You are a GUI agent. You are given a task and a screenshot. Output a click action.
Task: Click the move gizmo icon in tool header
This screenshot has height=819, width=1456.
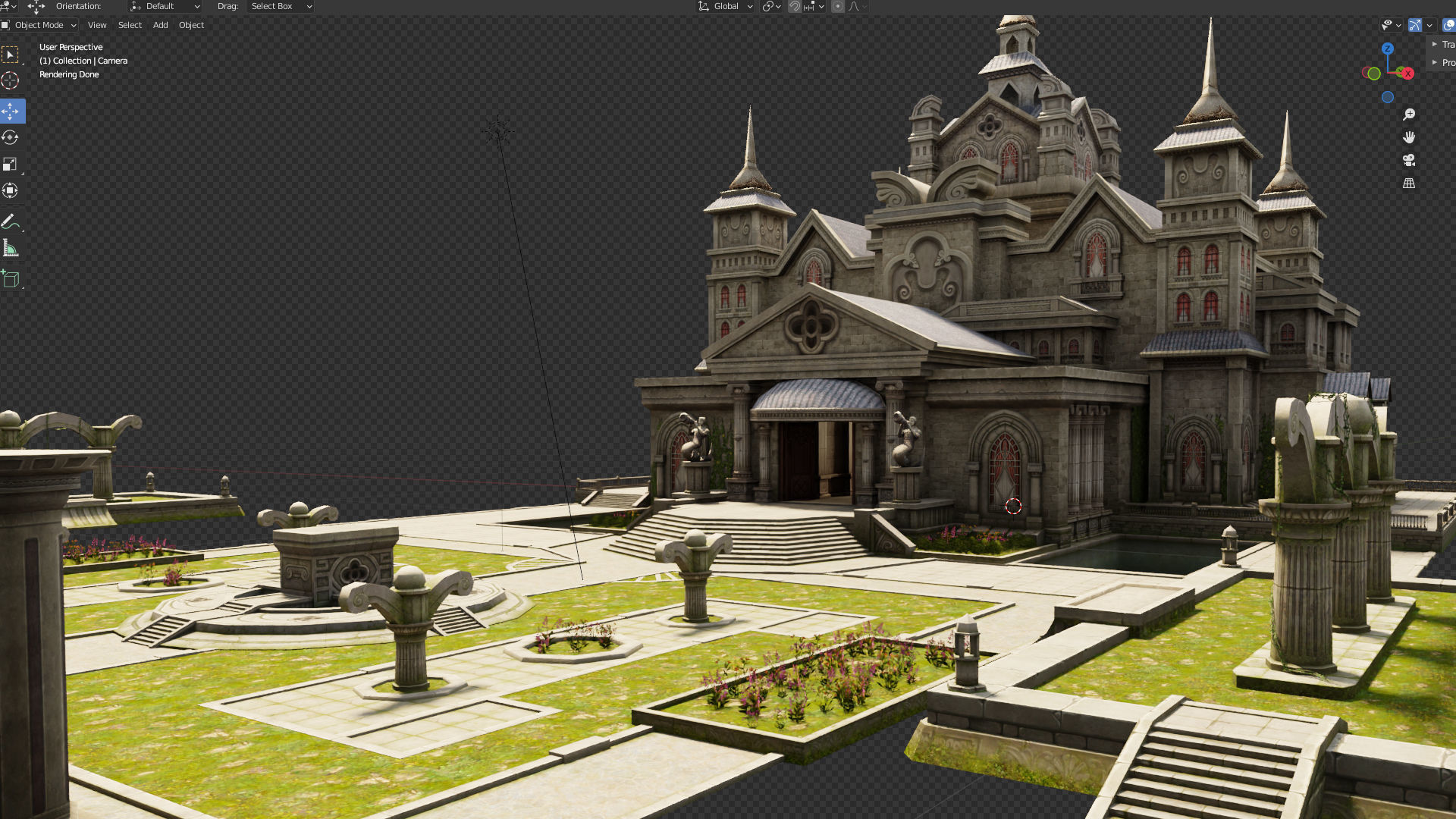click(36, 7)
